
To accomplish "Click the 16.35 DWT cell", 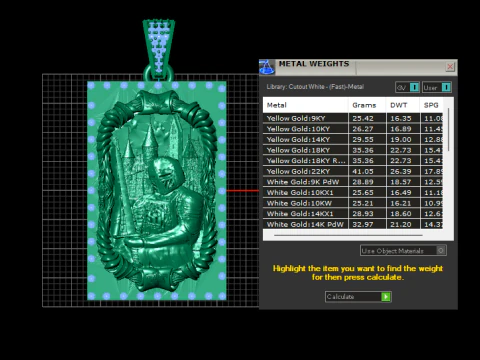I will coord(403,118).
